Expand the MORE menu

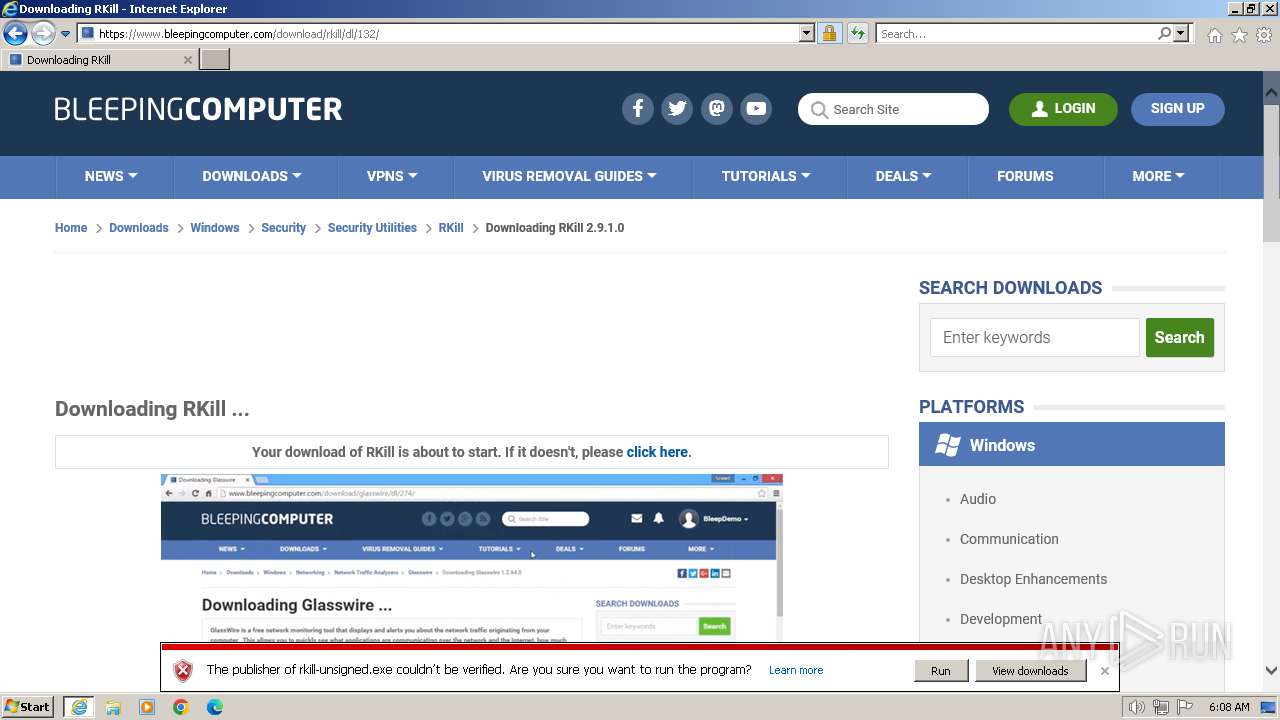[x=1158, y=176]
